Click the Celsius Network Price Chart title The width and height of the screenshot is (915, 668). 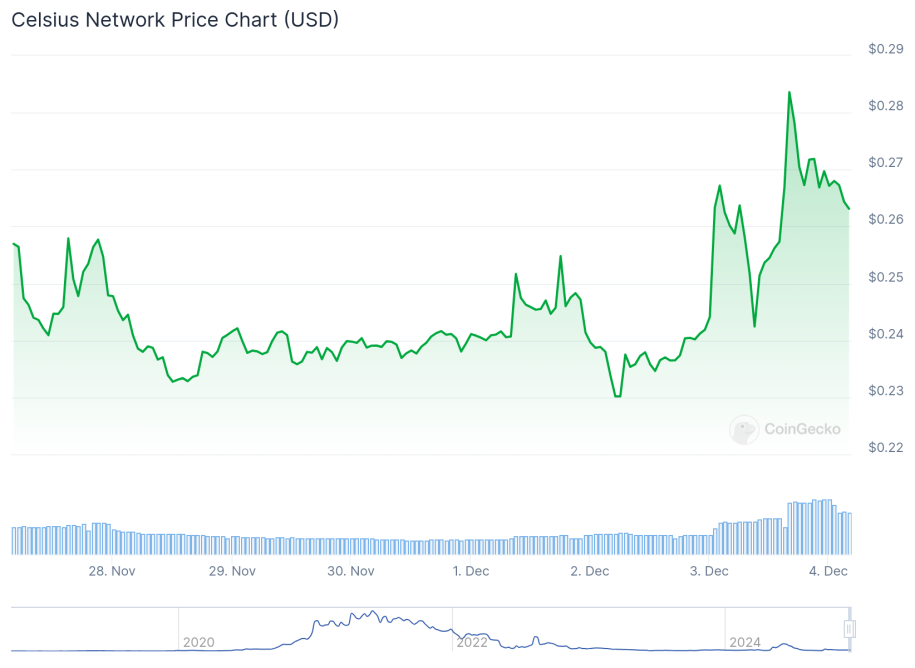pyautogui.click(x=175, y=20)
